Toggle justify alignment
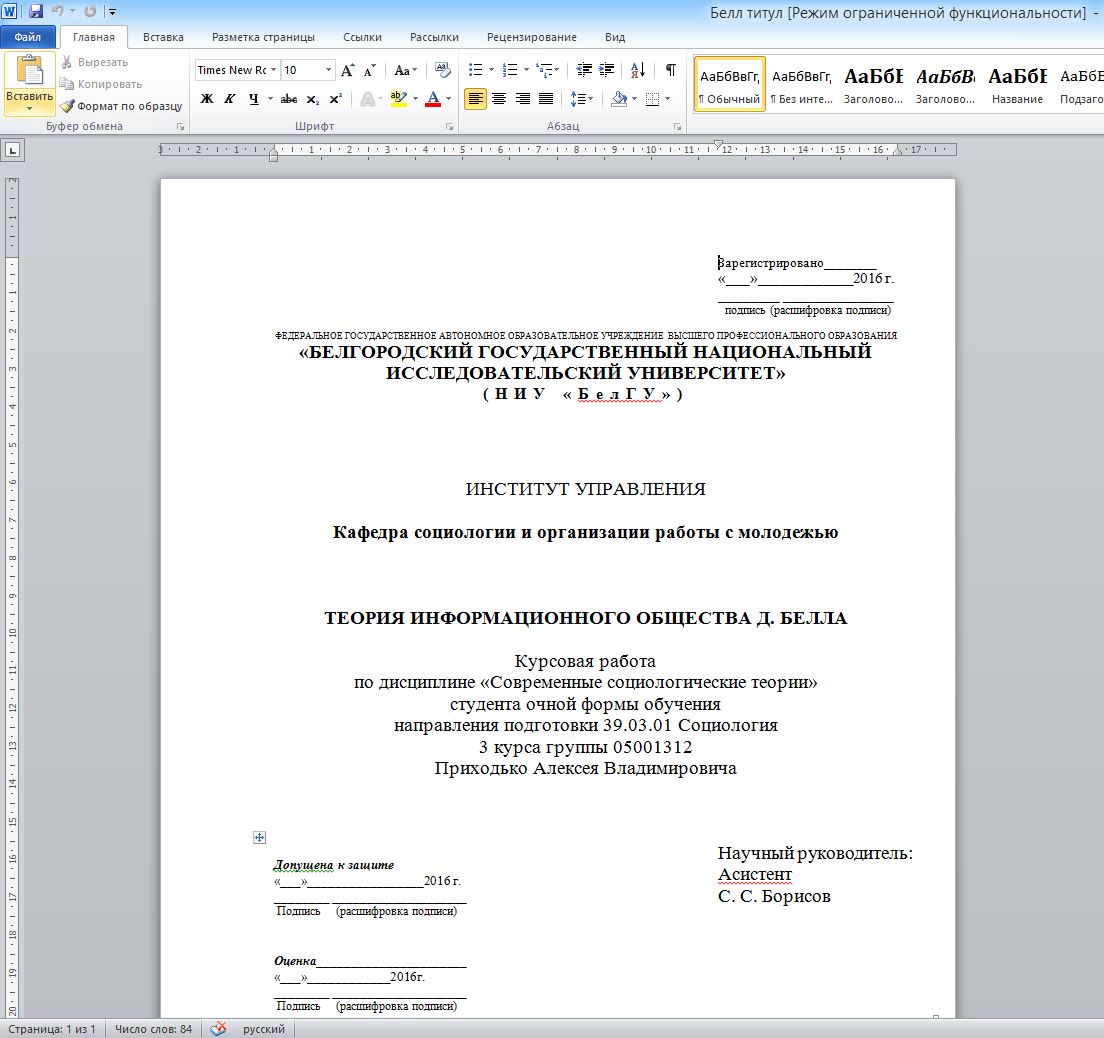 click(546, 99)
